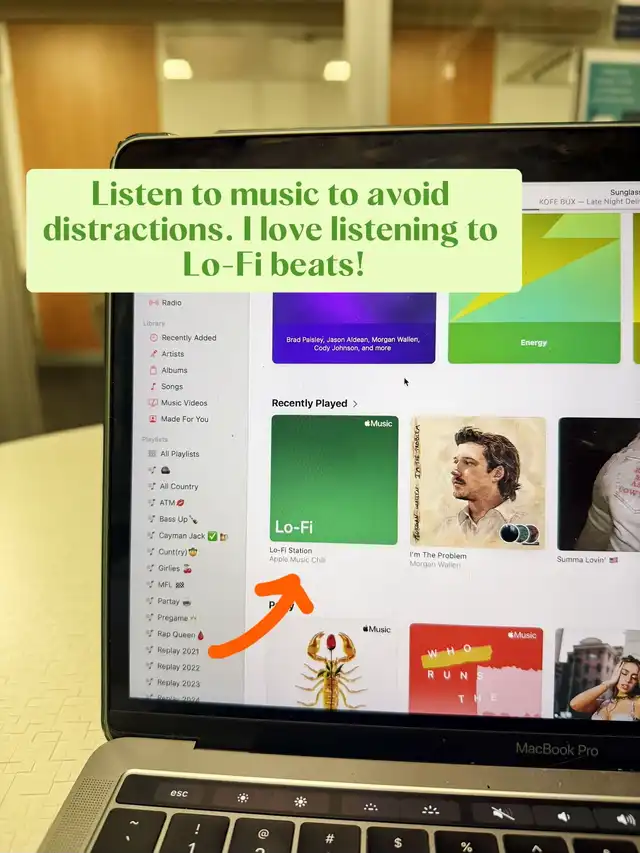
Task: Open Music Videos in the library
Action: 184,403
